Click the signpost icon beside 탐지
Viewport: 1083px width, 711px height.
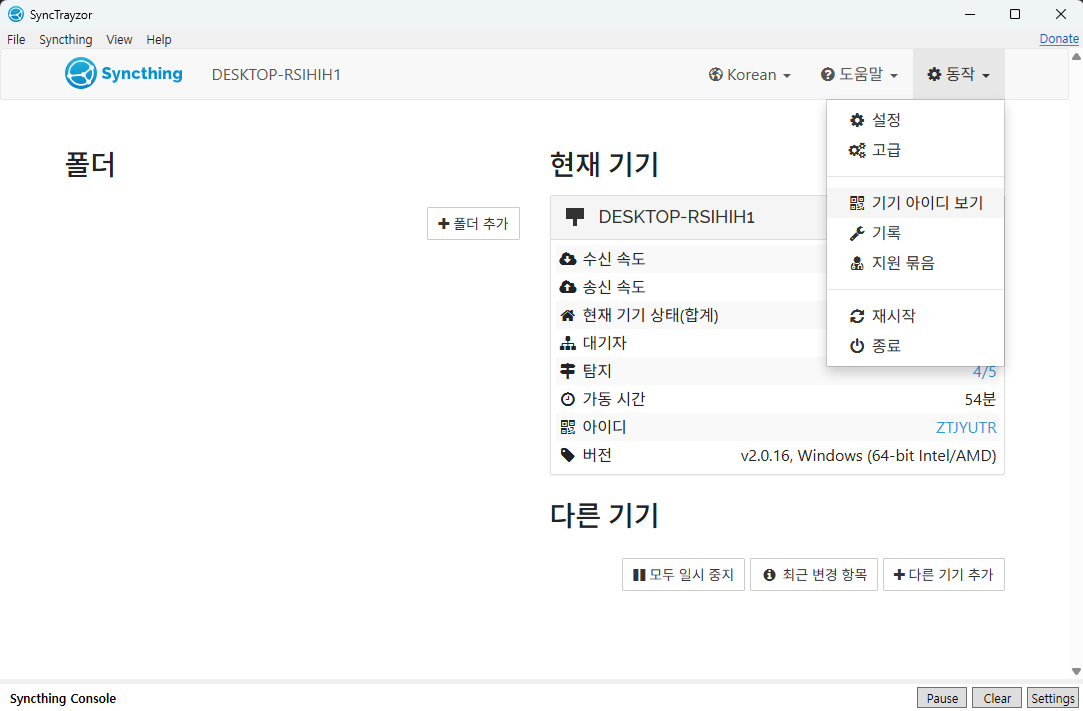(x=568, y=371)
